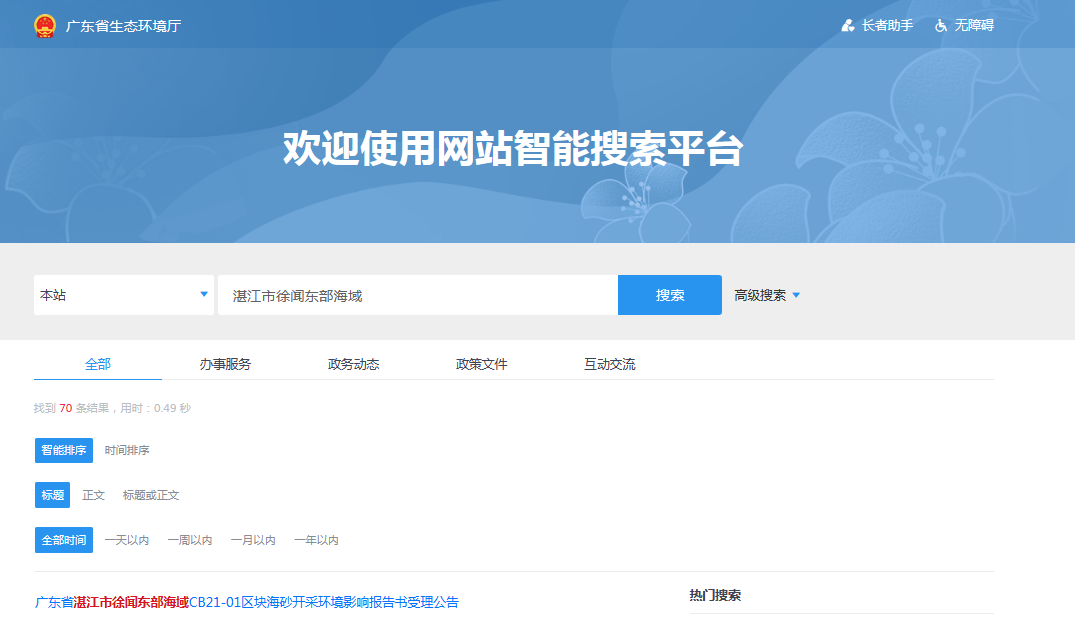The width and height of the screenshot is (1075, 620).
Task: Filter results to 一周以内
Action: click(x=190, y=540)
